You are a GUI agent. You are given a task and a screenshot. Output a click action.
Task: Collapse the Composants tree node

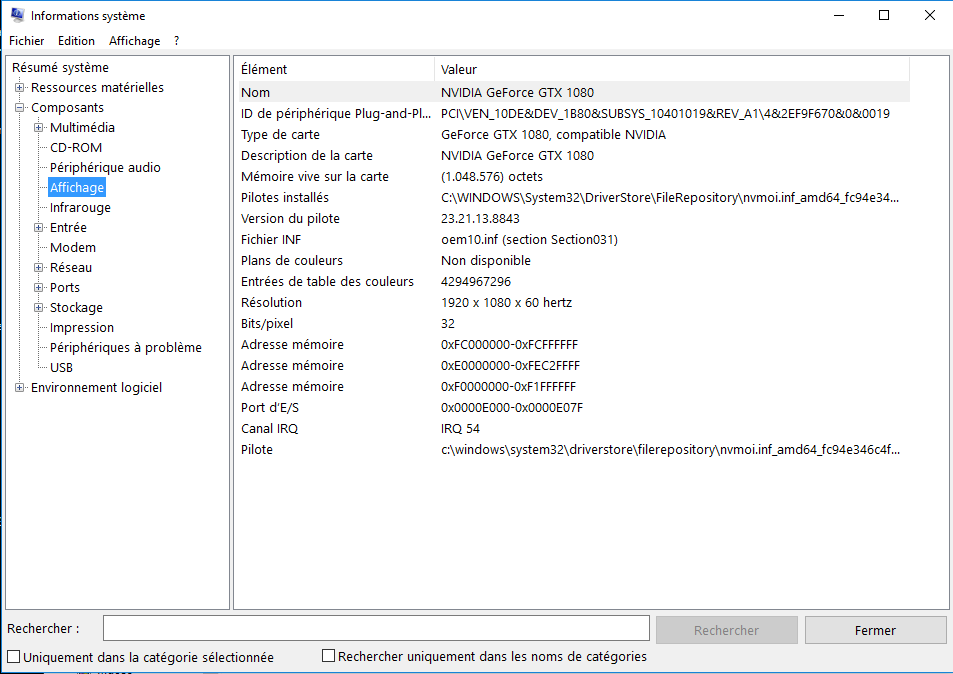tap(19, 108)
